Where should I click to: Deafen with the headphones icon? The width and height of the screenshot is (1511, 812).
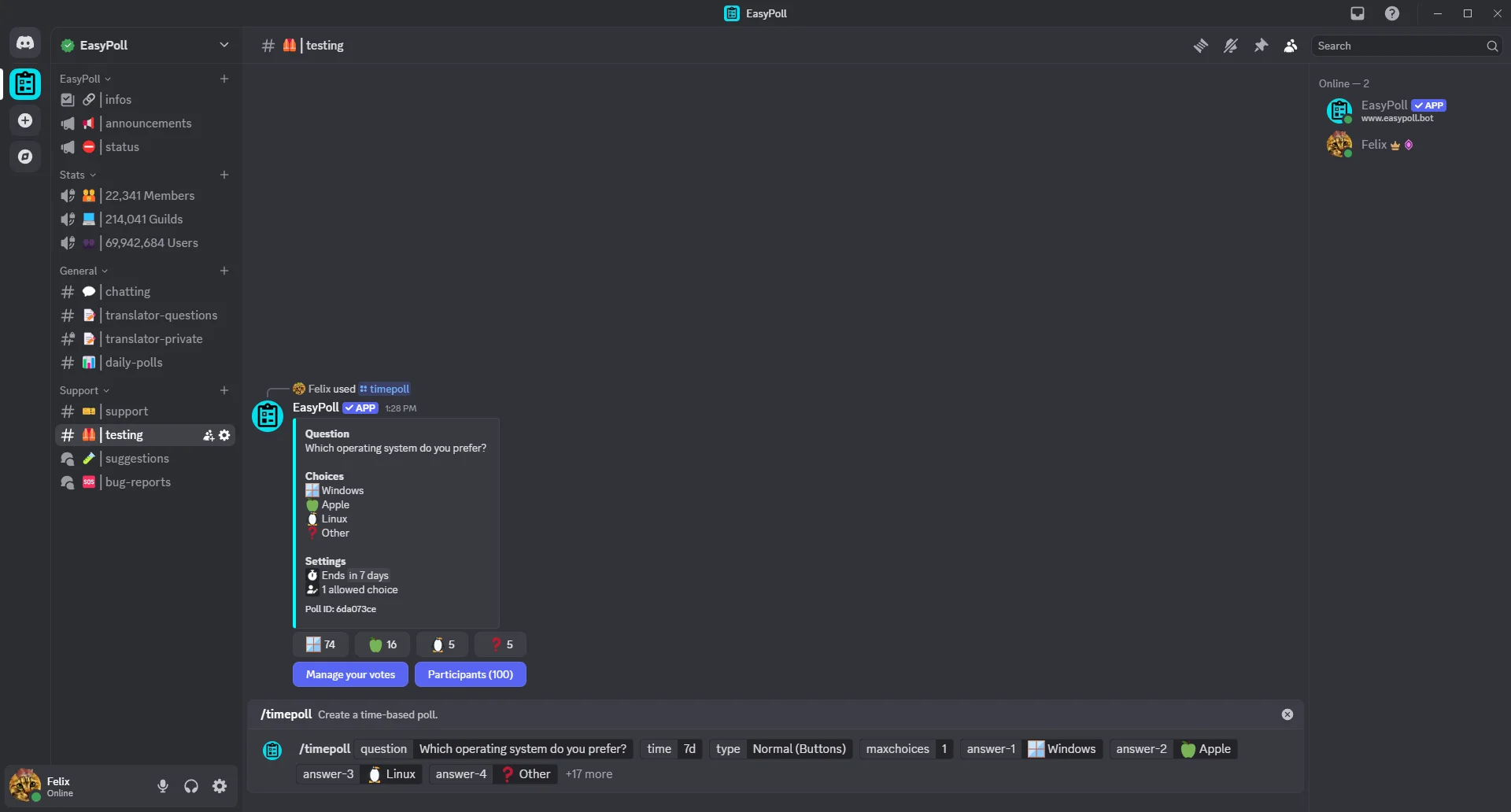click(190, 785)
